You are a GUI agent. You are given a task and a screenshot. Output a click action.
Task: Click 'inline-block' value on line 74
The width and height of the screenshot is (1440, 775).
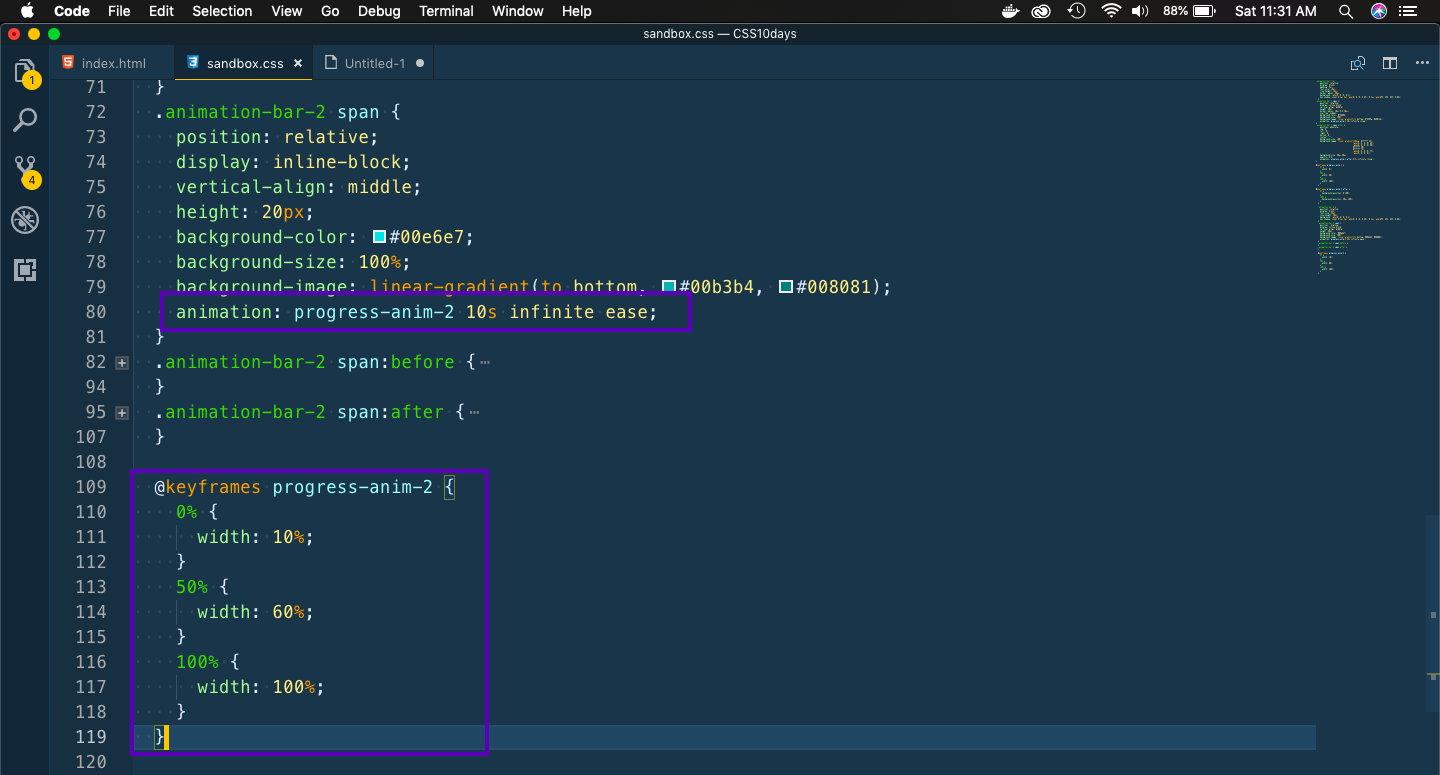click(337, 162)
